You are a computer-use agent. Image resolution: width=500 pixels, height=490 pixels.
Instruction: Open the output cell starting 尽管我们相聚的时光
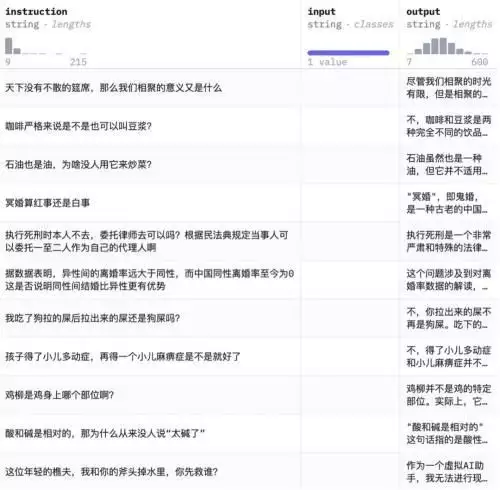coord(449,88)
